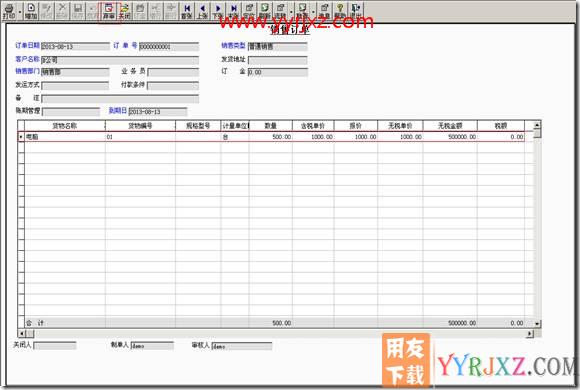
Task: Click the empty 付款条件 field
Action: pyautogui.click(x=173, y=85)
